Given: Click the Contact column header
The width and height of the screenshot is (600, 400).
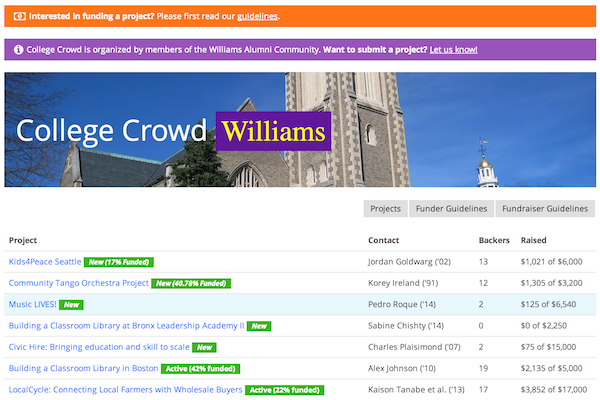Looking at the screenshot, I should [x=383, y=240].
